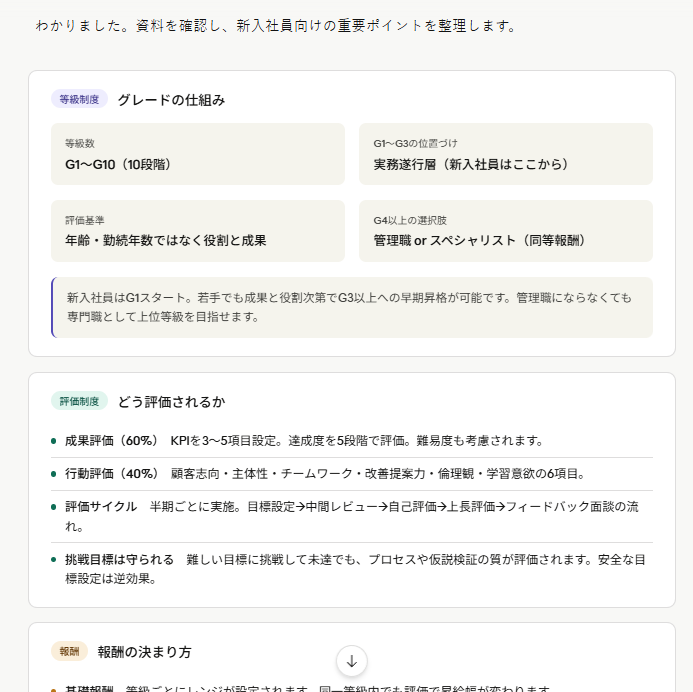Click the 報酬の決まり方 heading
The width and height of the screenshot is (693, 692).
pyautogui.click(x=145, y=652)
